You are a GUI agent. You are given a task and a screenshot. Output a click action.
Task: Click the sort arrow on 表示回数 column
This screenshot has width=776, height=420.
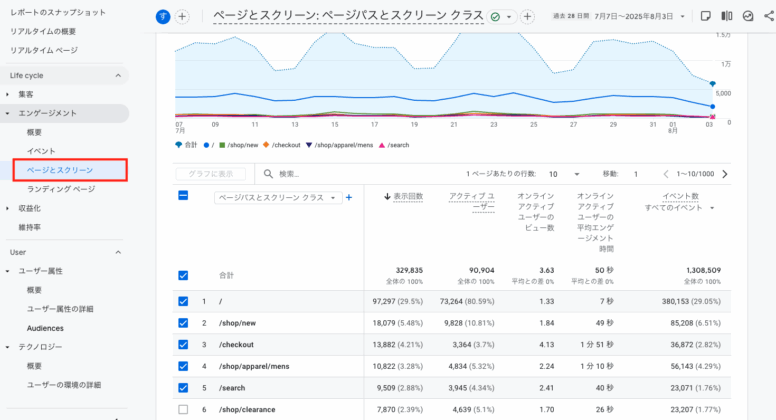click(388, 197)
